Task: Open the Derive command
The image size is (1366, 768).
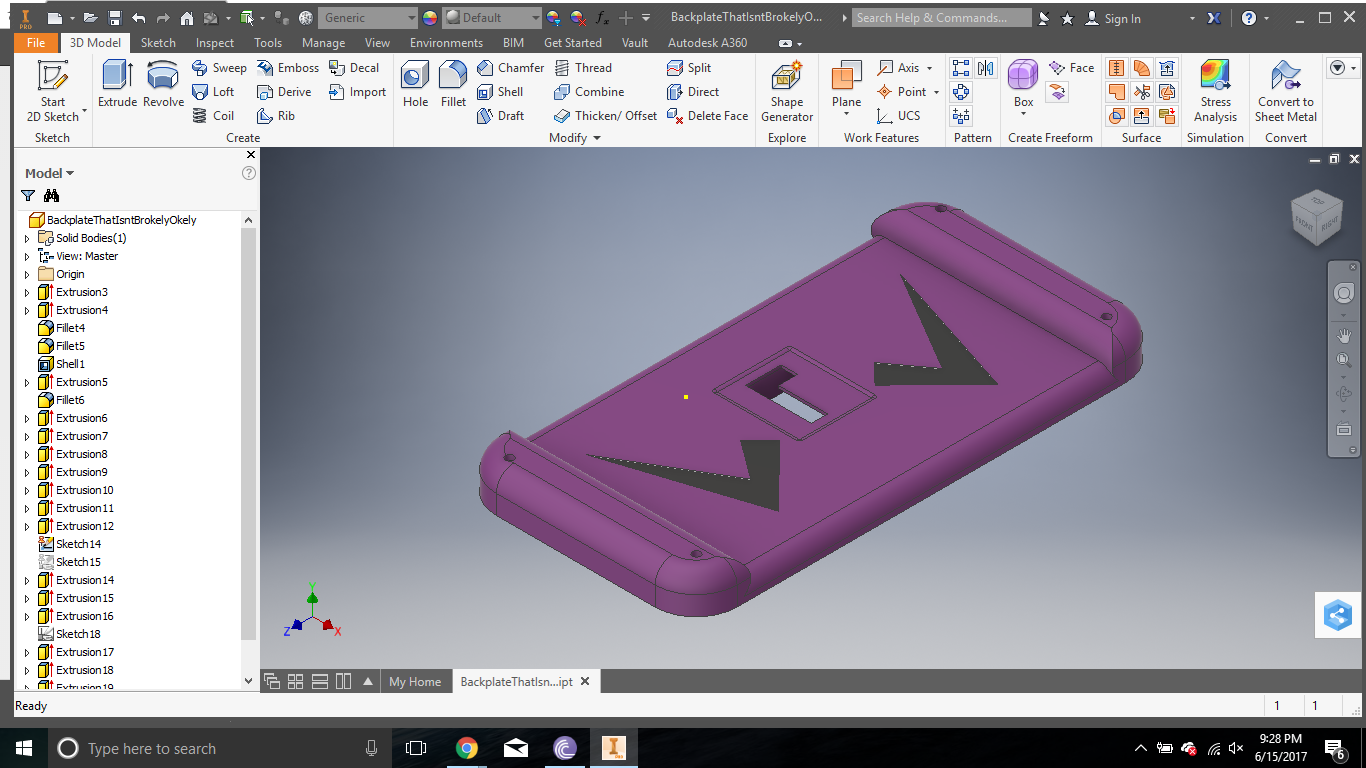Action: point(284,92)
